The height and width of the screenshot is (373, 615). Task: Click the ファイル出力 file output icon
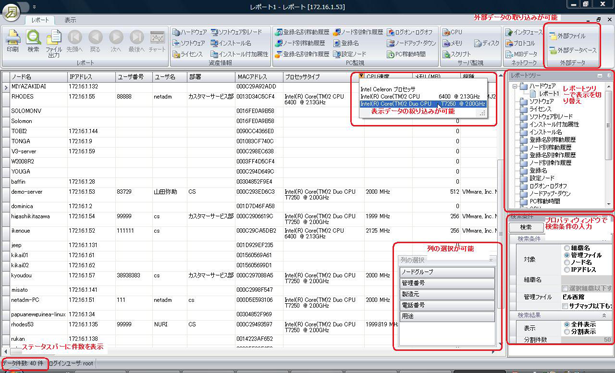click(x=54, y=44)
